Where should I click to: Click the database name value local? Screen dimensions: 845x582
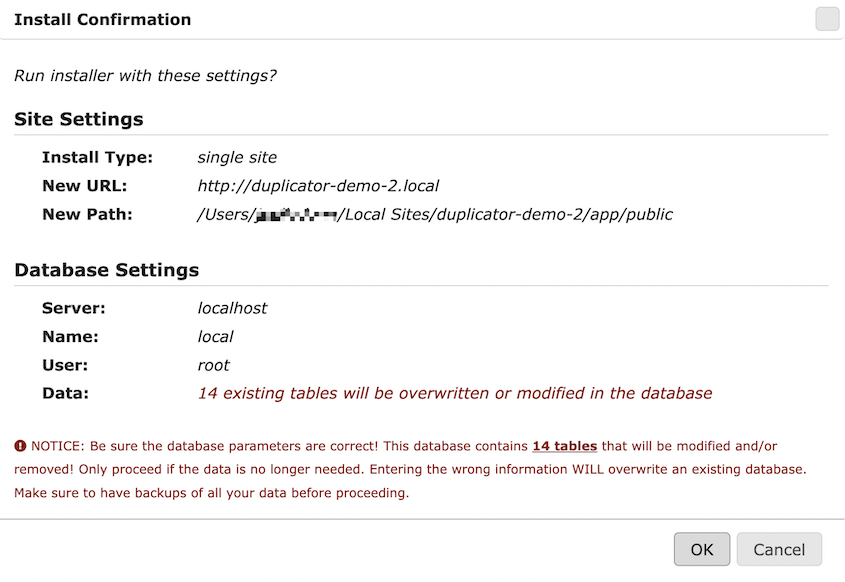point(215,337)
